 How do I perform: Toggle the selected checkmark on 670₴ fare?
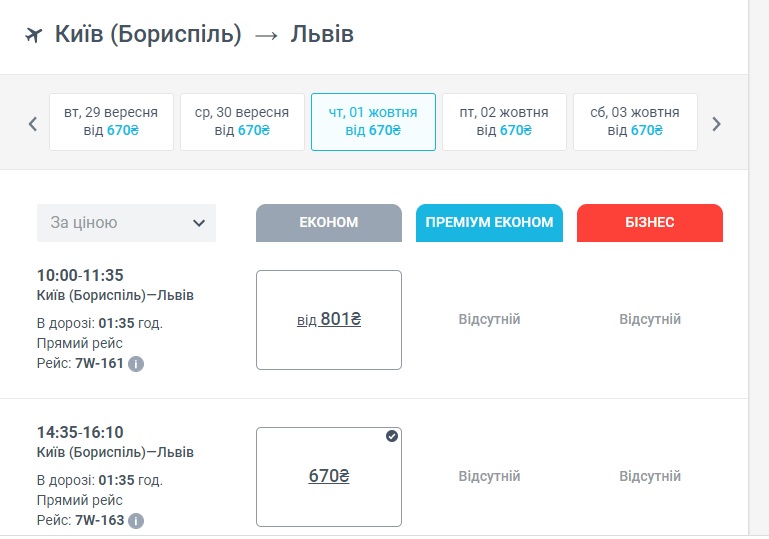click(x=391, y=436)
